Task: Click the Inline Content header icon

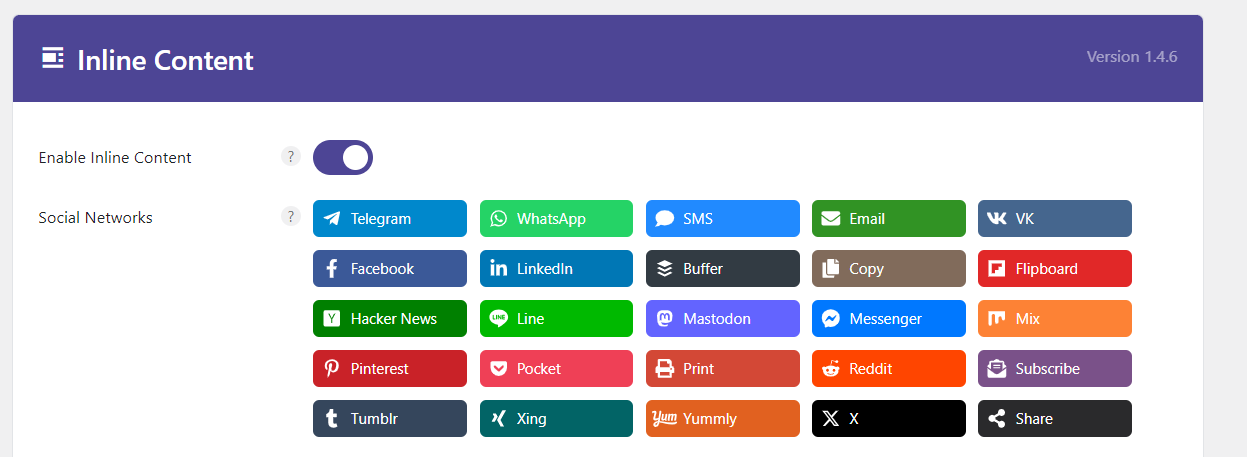Action: pos(53,59)
